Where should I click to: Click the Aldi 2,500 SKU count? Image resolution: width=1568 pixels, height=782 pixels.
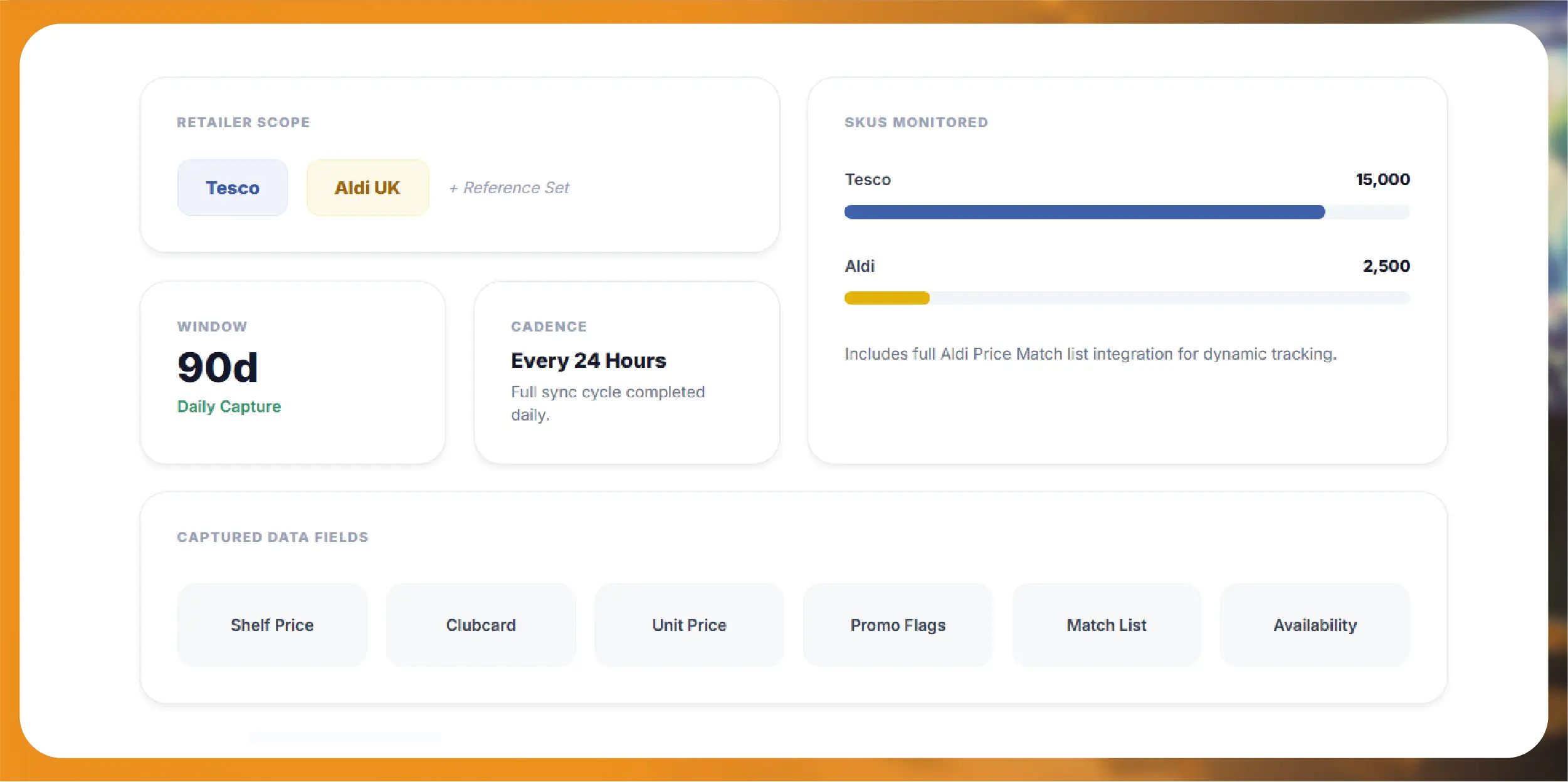tap(1386, 266)
